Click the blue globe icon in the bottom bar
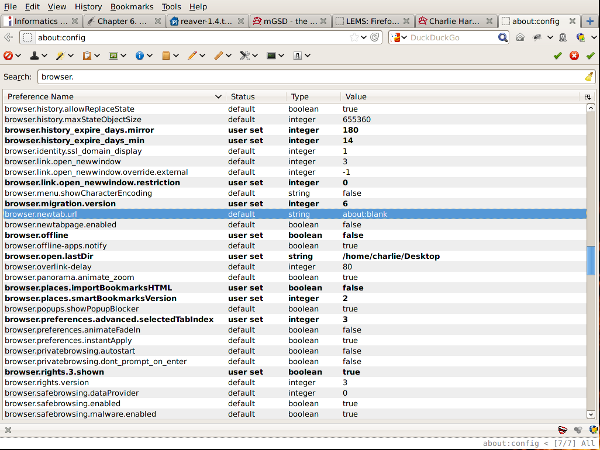Screen dimensions: 600x450 pyautogui.click(x=595, y=430)
